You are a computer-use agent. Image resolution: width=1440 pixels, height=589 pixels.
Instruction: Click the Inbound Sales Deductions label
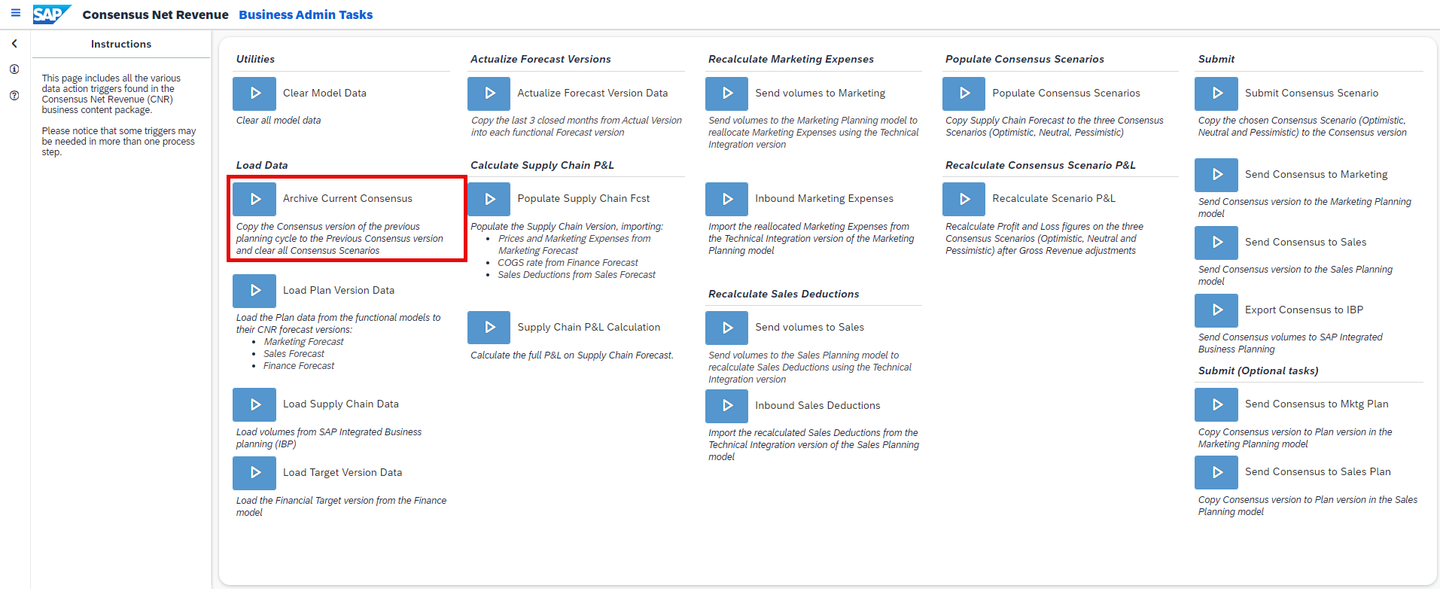[818, 405]
